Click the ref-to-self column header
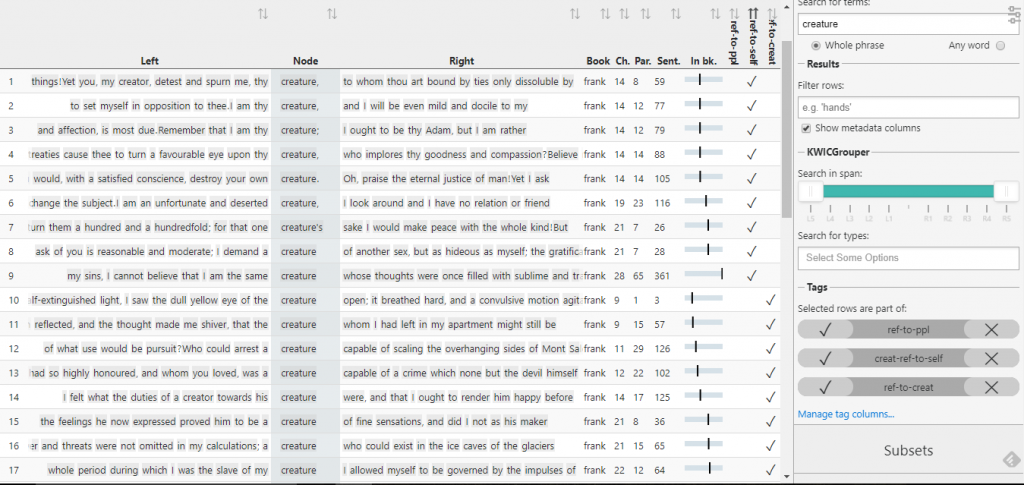 [752, 40]
